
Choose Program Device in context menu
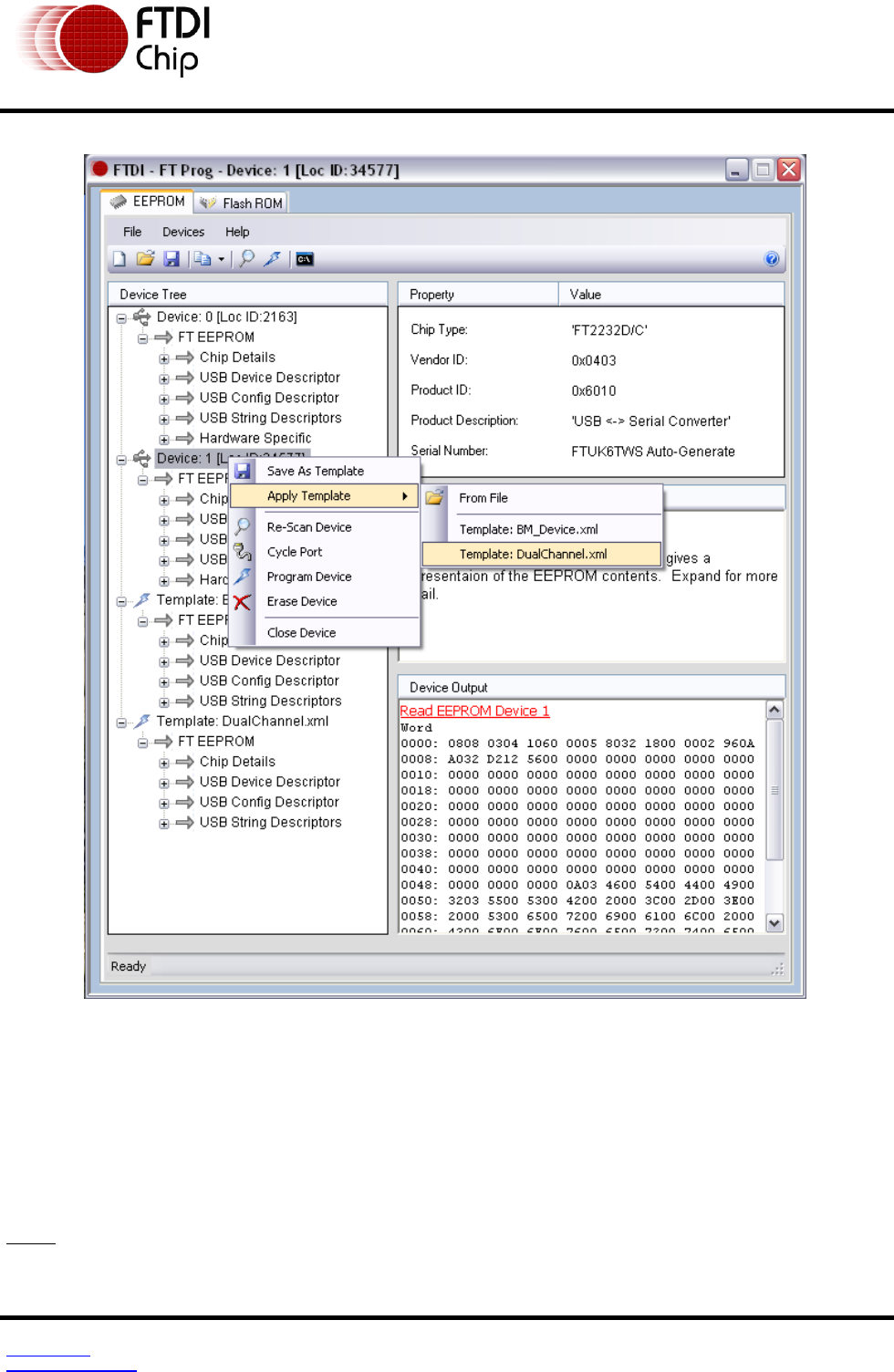325,576
